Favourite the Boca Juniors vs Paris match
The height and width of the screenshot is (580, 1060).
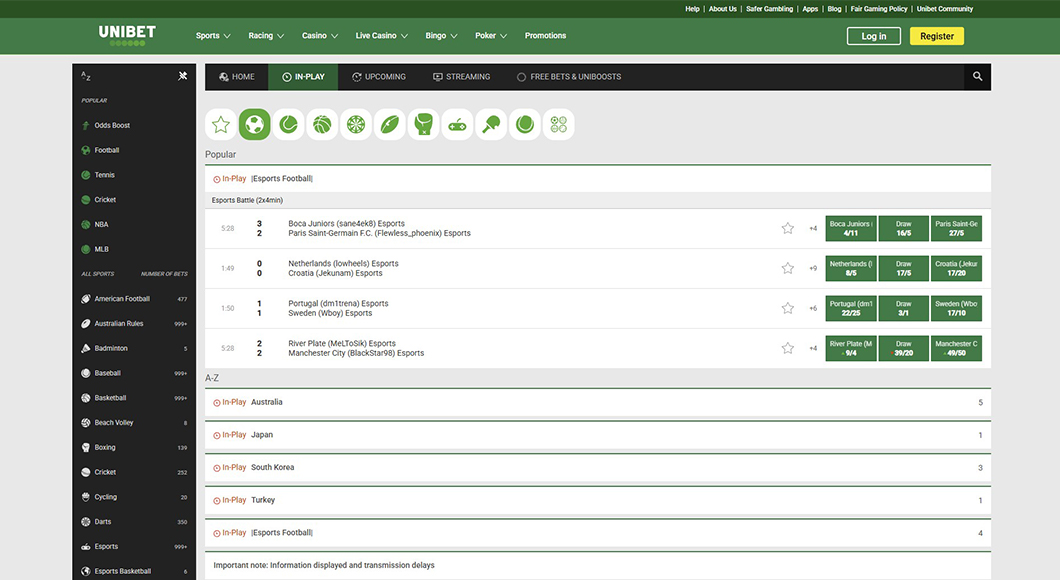[x=788, y=228]
